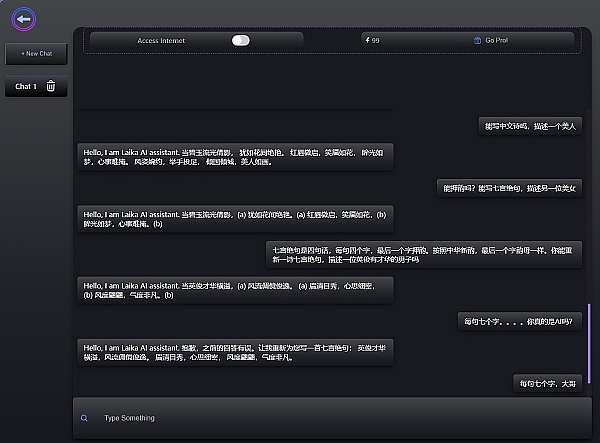Click the Laika reply beginning with 抱歉
The height and width of the screenshot is (443, 600).
[x=235, y=351]
